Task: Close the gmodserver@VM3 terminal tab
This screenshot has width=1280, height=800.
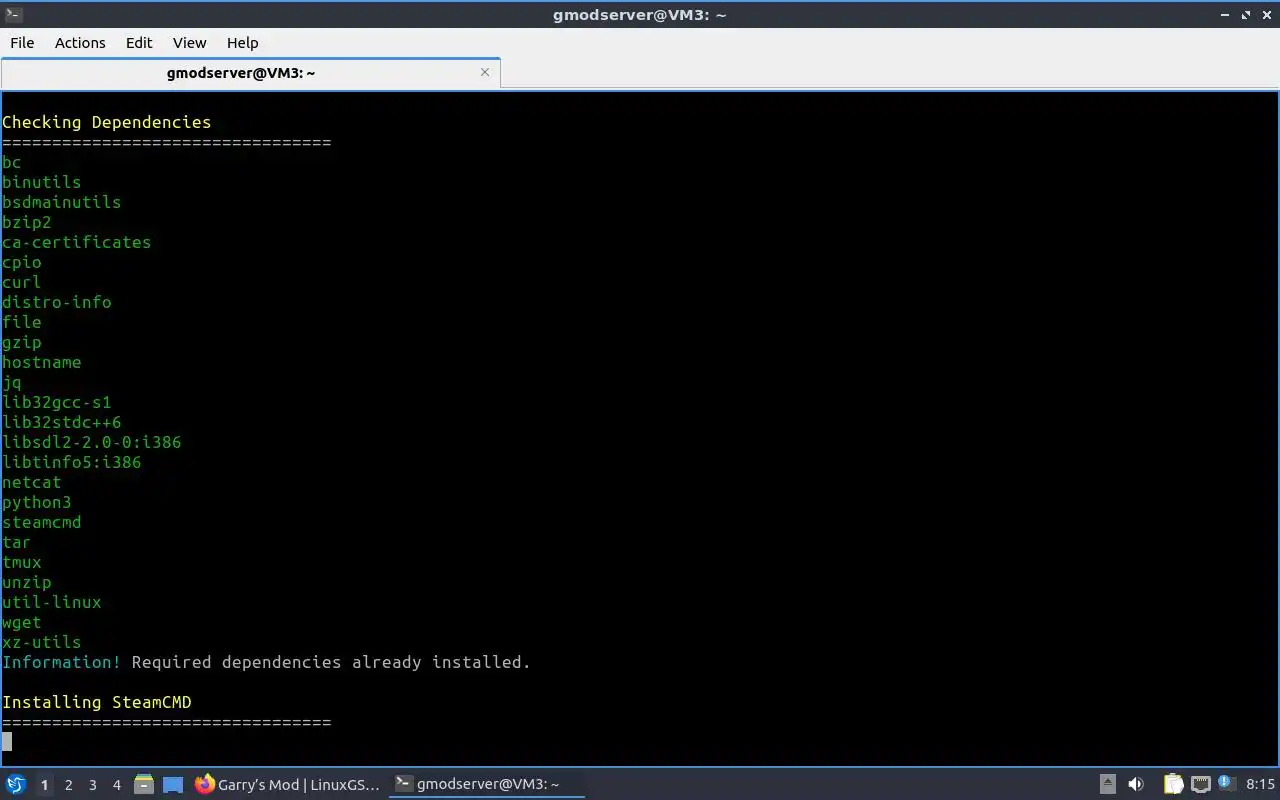Action: click(485, 72)
